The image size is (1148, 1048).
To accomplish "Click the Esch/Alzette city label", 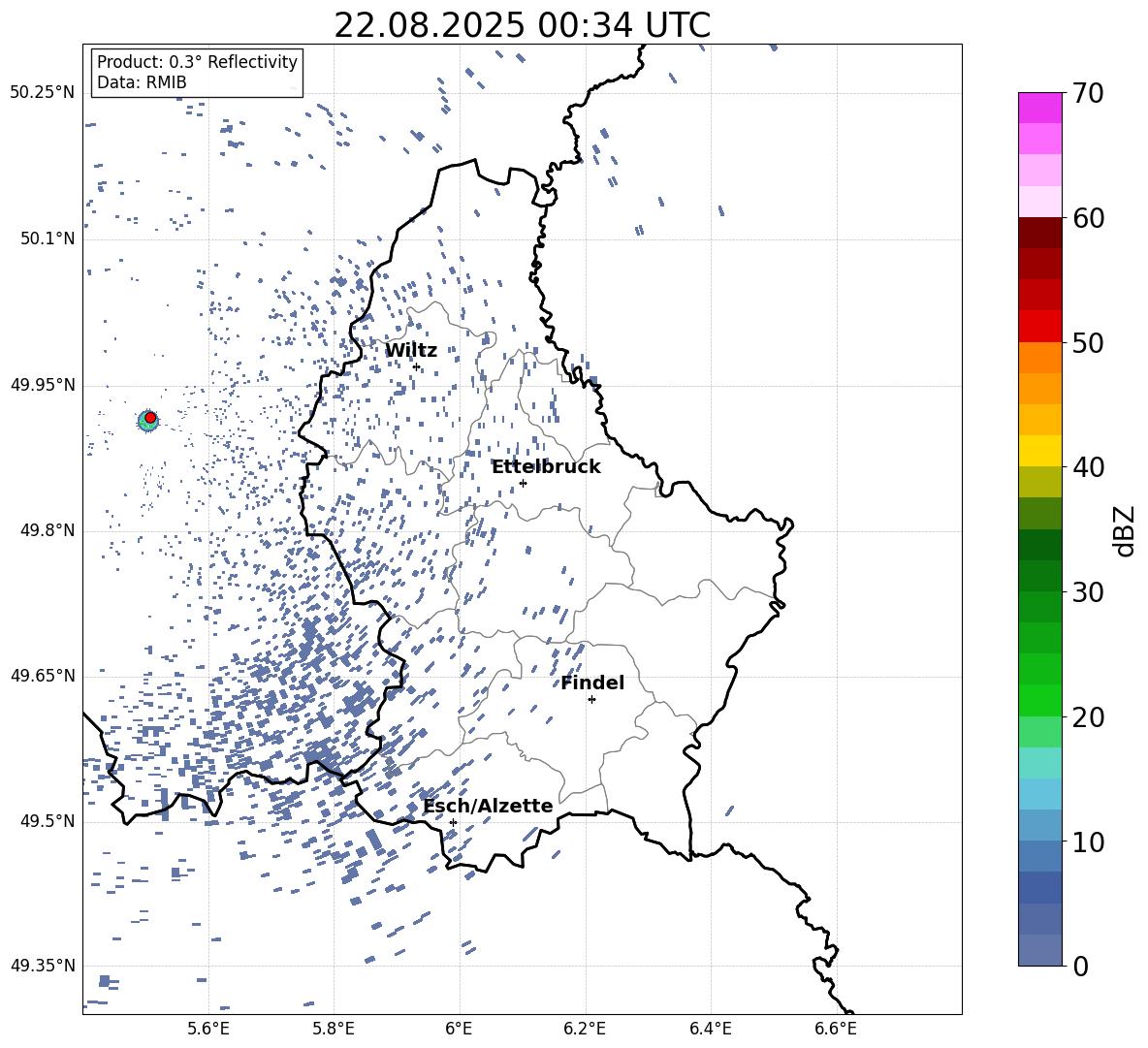I will tap(488, 806).
